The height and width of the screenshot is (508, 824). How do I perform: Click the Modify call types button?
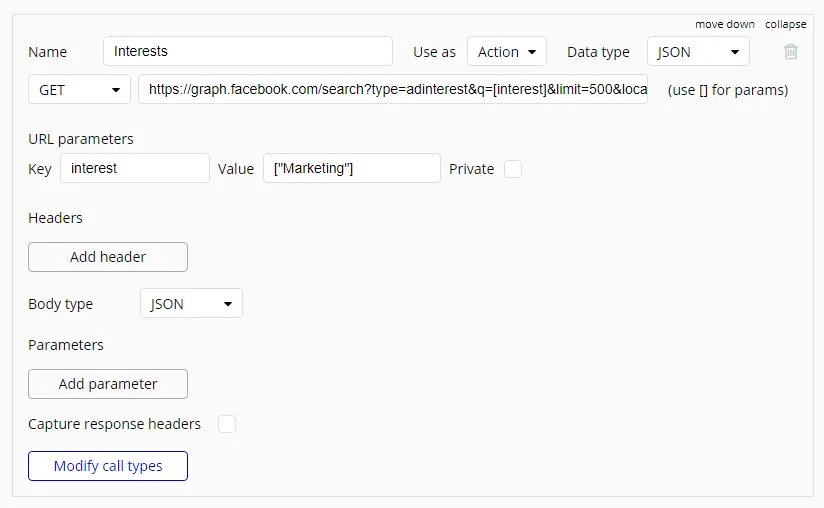coord(108,466)
